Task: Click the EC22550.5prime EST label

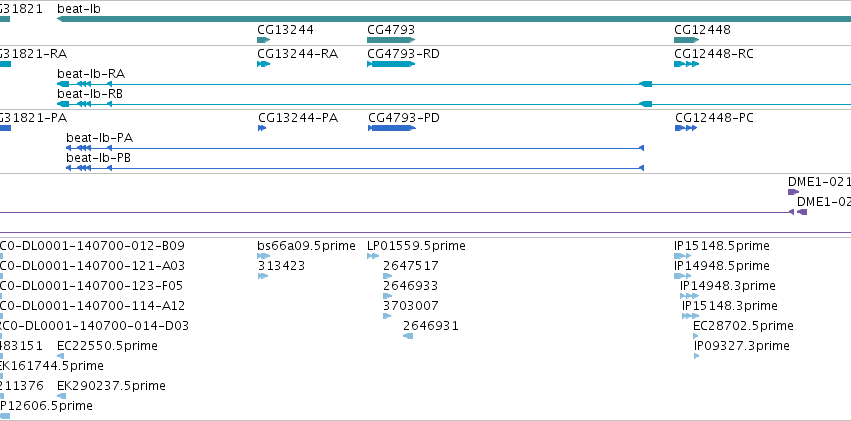Action: [107, 346]
